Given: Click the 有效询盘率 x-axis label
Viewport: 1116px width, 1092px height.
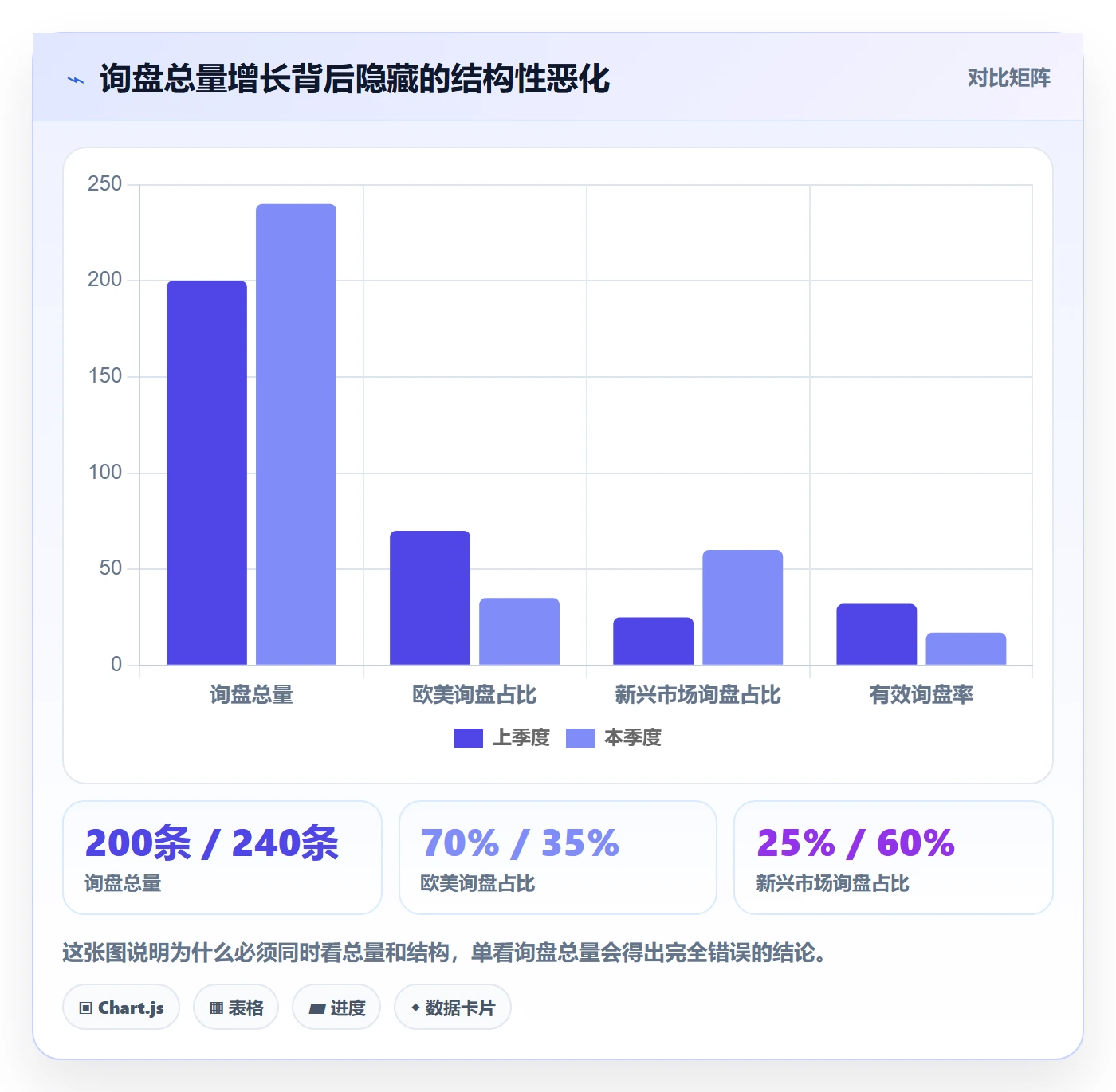Looking at the screenshot, I should 921,695.
